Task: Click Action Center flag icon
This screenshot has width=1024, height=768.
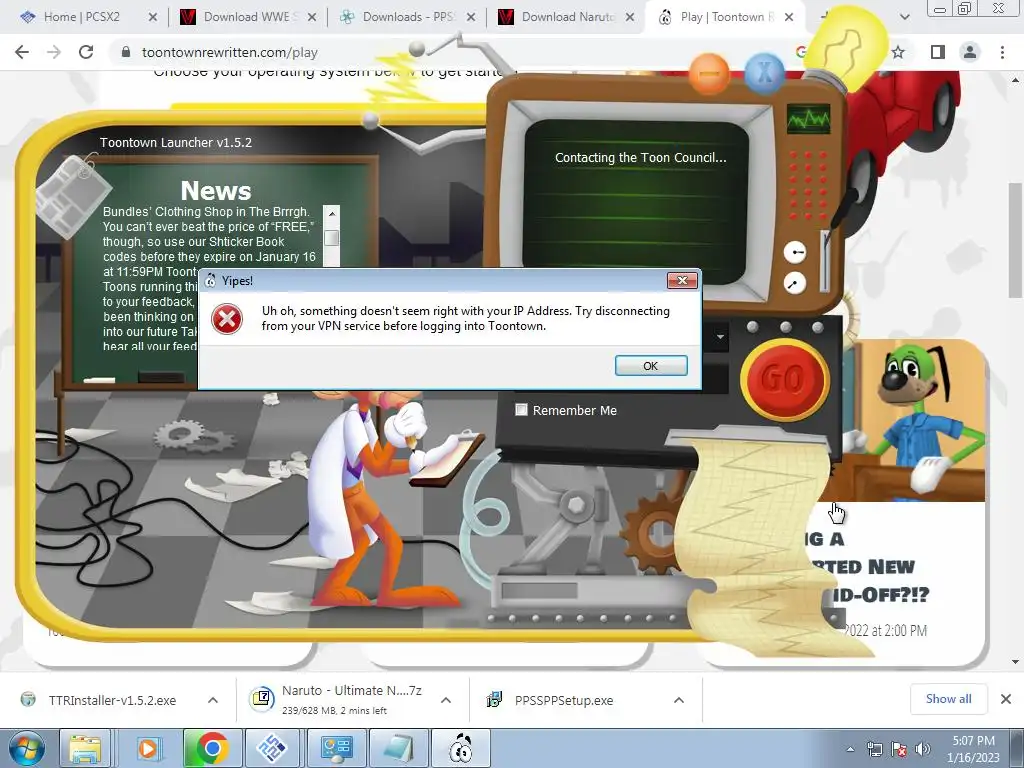Action: pos(899,749)
